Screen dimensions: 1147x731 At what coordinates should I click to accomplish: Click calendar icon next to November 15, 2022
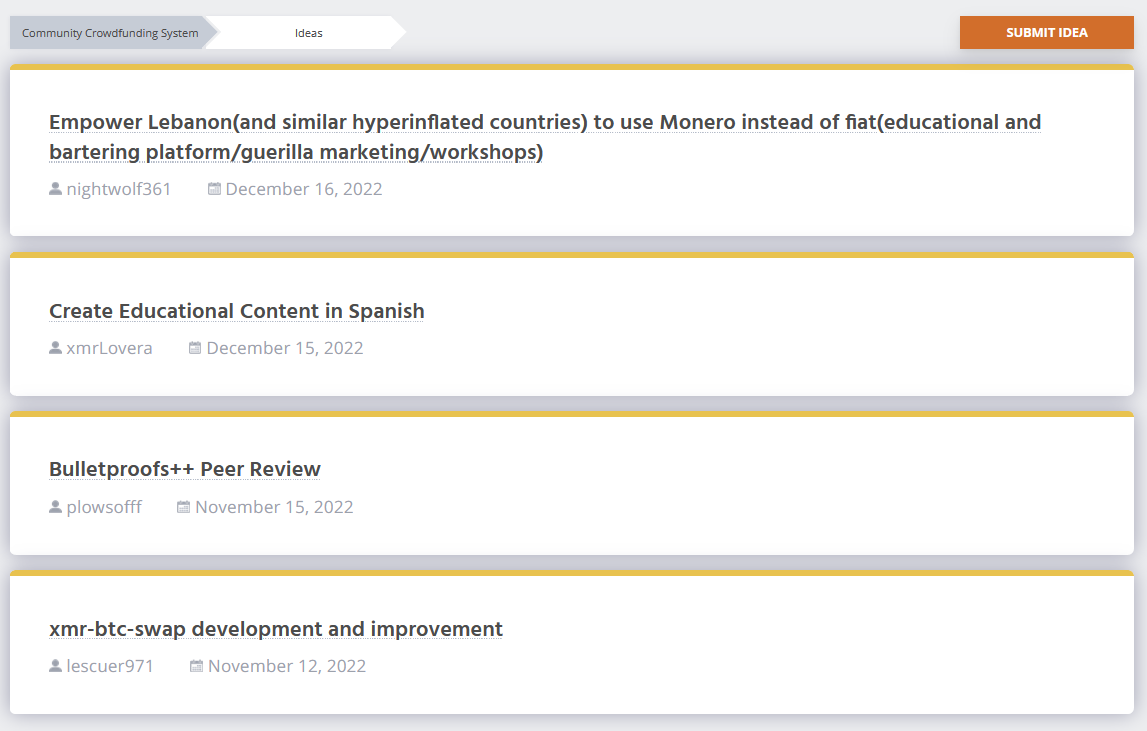(x=184, y=506)
